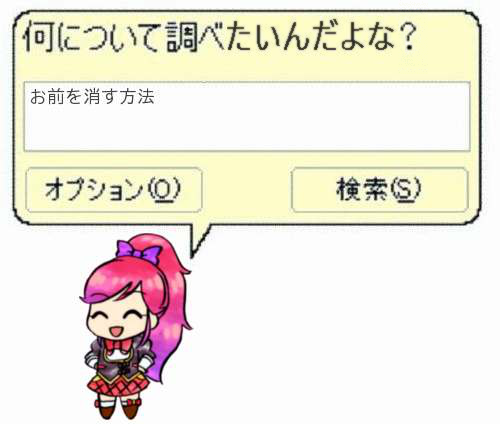Image resolution: width=500 pixels, height=424 pixels.
Task: Click the assistant's smiling face
Action: coord(118,320)
